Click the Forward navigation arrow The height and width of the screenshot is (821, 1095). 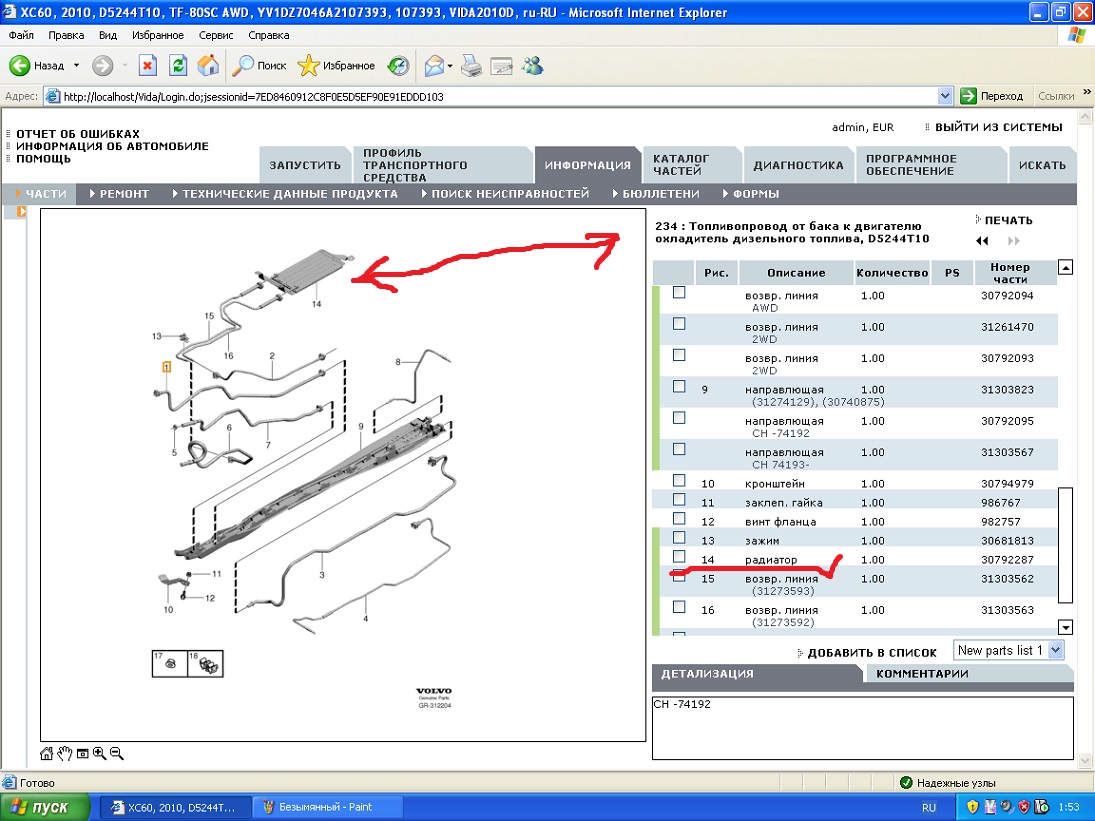tap(103, 66)
